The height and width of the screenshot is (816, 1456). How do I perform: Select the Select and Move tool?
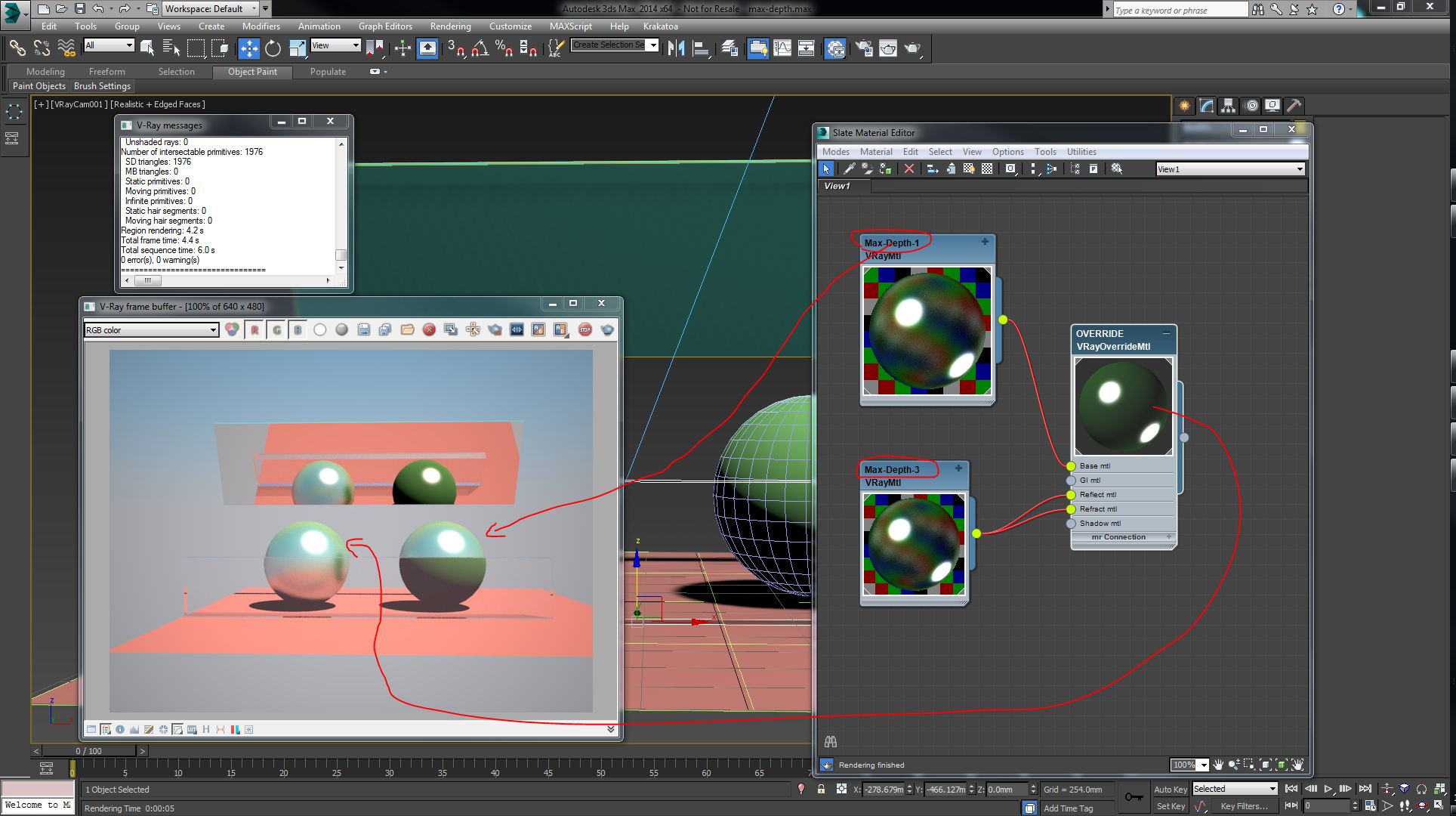coord(248,48)
